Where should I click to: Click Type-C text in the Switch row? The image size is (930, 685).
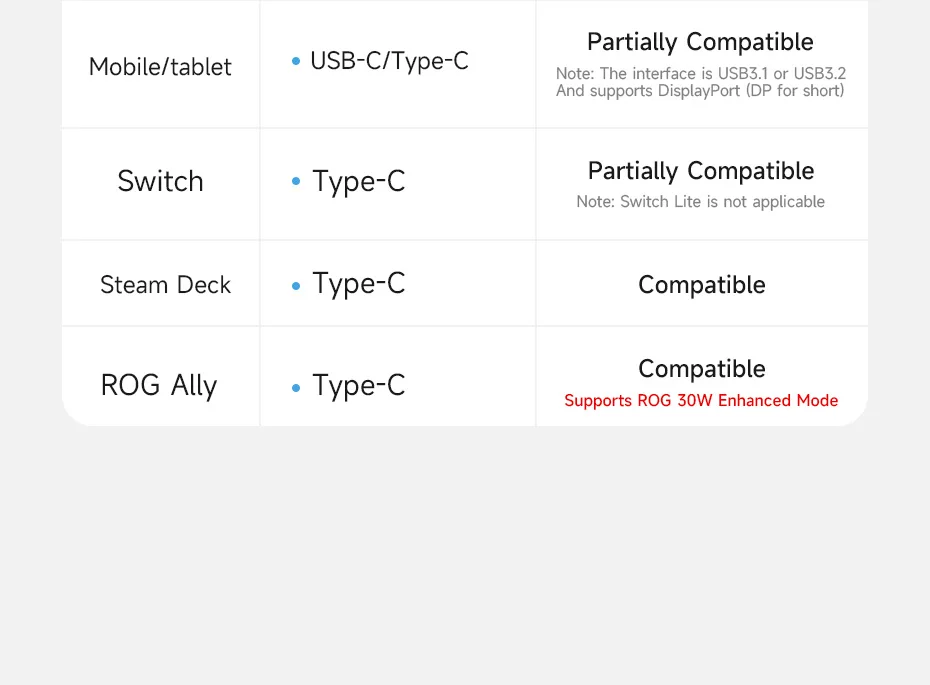pos(359,181)
